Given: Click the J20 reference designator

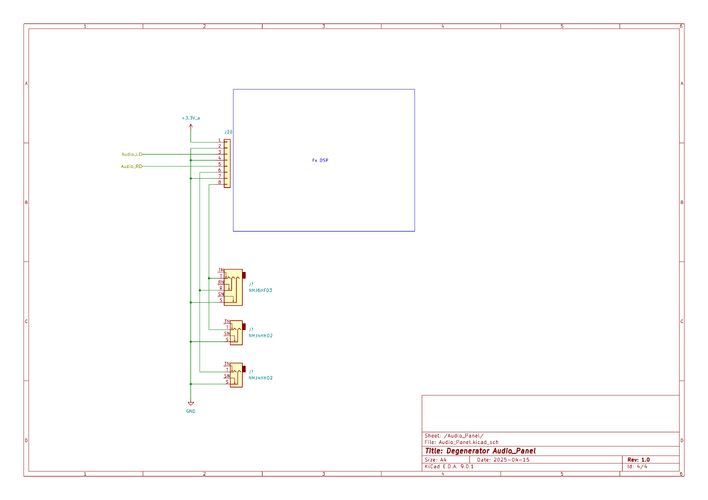Looking at the screenshot, I should 228,132.
